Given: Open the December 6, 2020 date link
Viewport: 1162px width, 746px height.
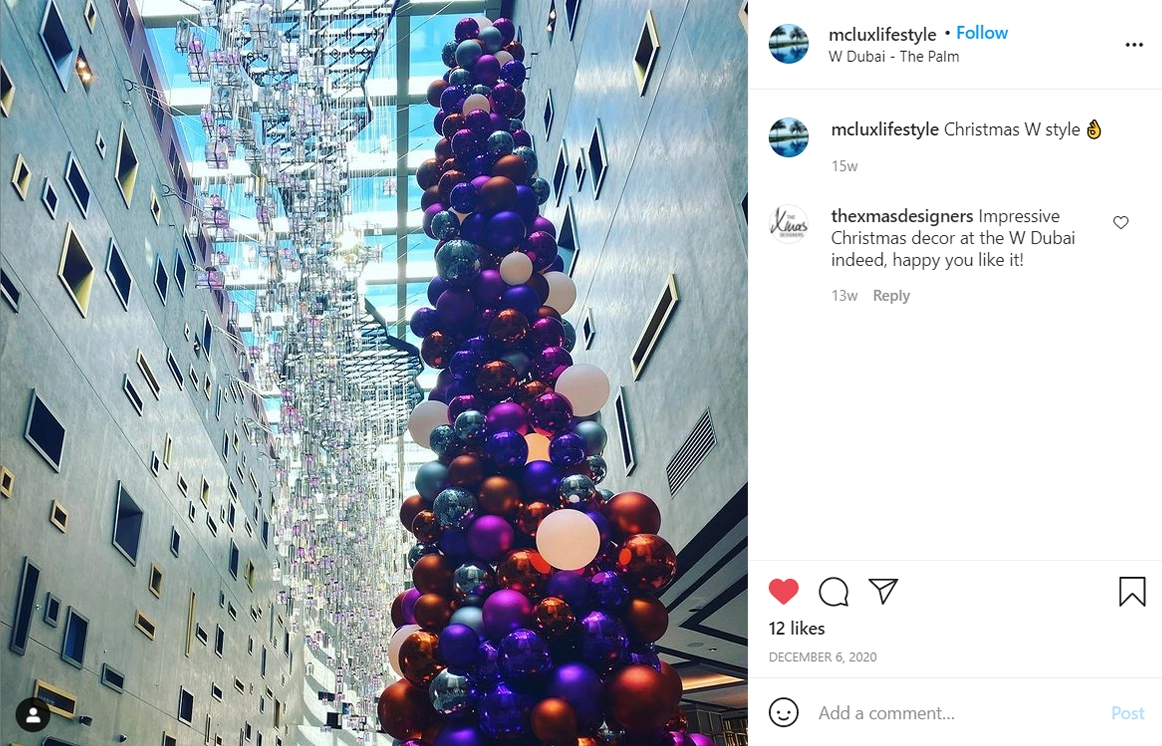Looking at the screenshot, I should coord(823,657).
